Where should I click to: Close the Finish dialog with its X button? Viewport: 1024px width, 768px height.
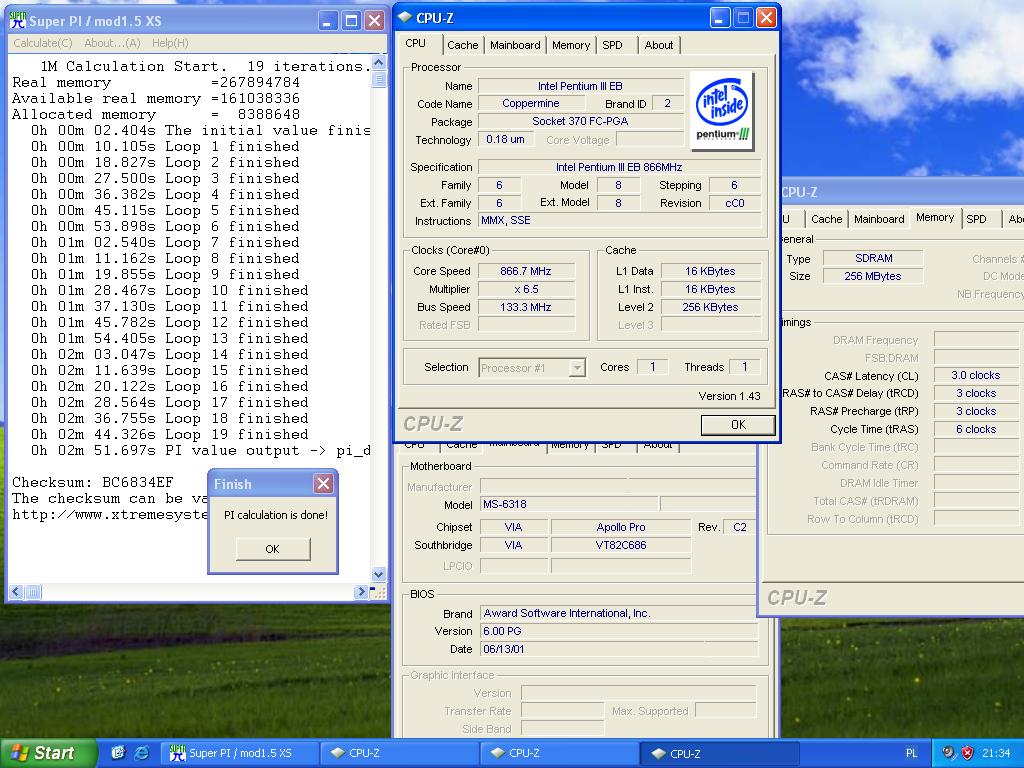click(323, 483)
